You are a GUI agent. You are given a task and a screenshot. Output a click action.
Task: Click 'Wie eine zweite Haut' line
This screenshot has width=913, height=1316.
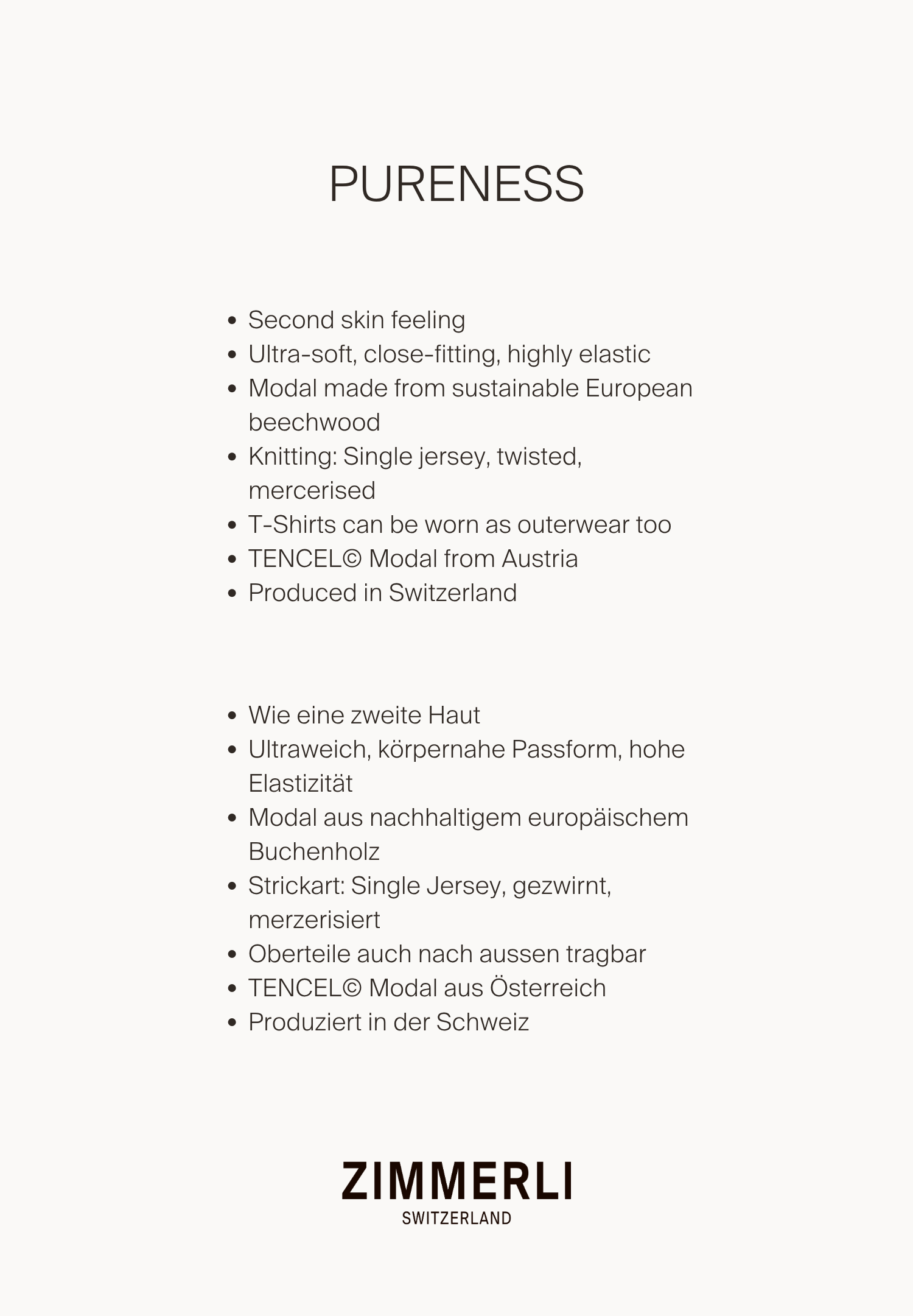pyautogui.click(x=364, y=715)
